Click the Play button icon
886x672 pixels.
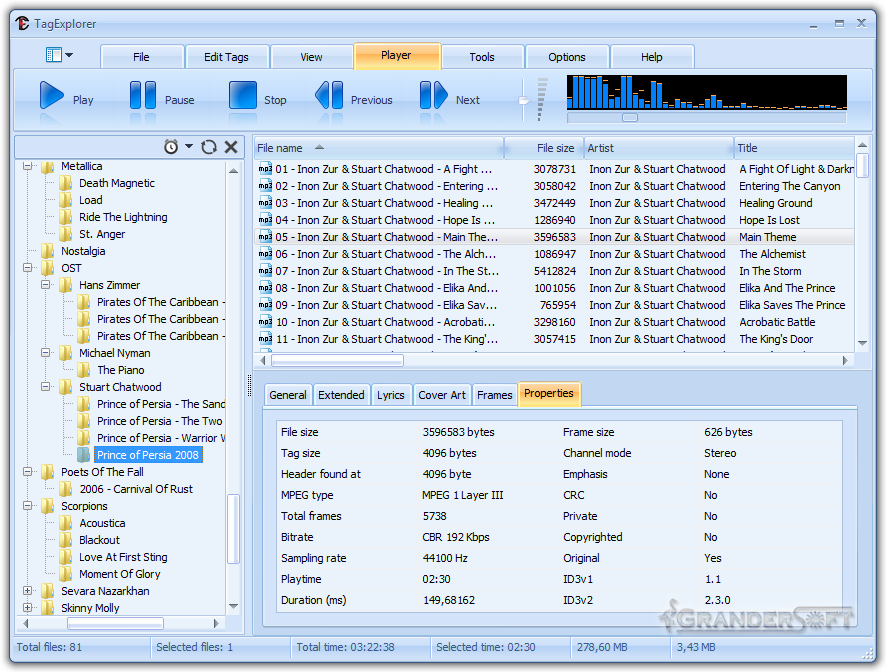(52, 96)
